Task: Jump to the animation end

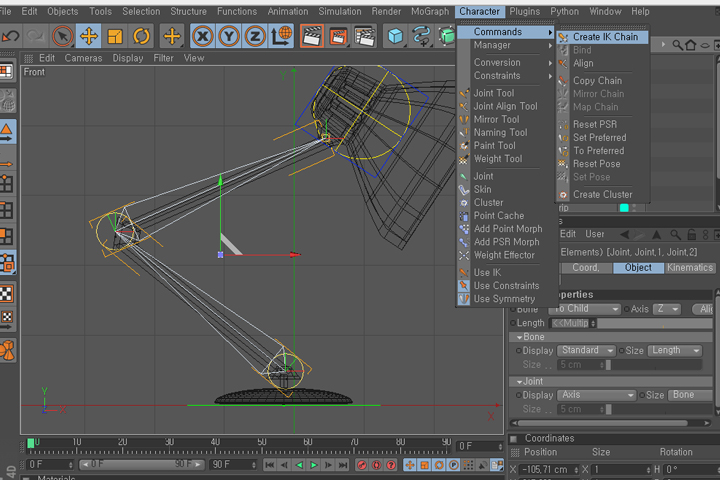Action: (343, 465)
